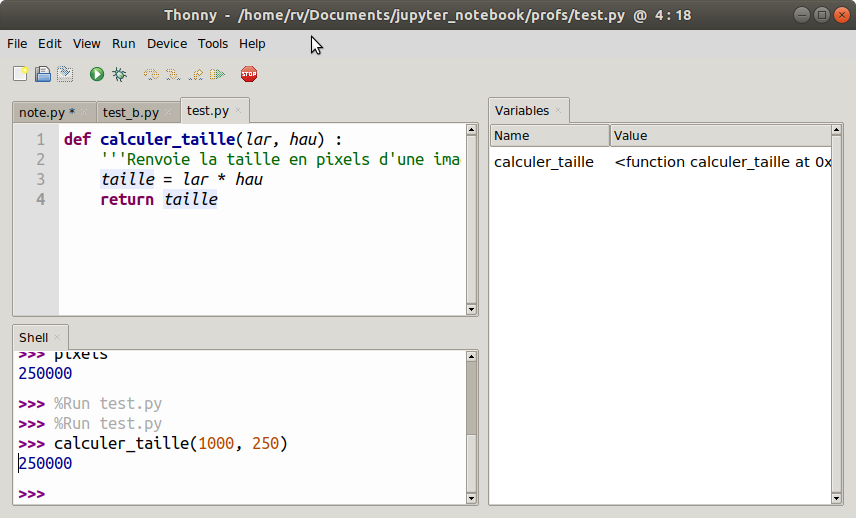Click the first '%Run test.py' shell line
Viewport: 856px width, 518px height.
(108, 404)
